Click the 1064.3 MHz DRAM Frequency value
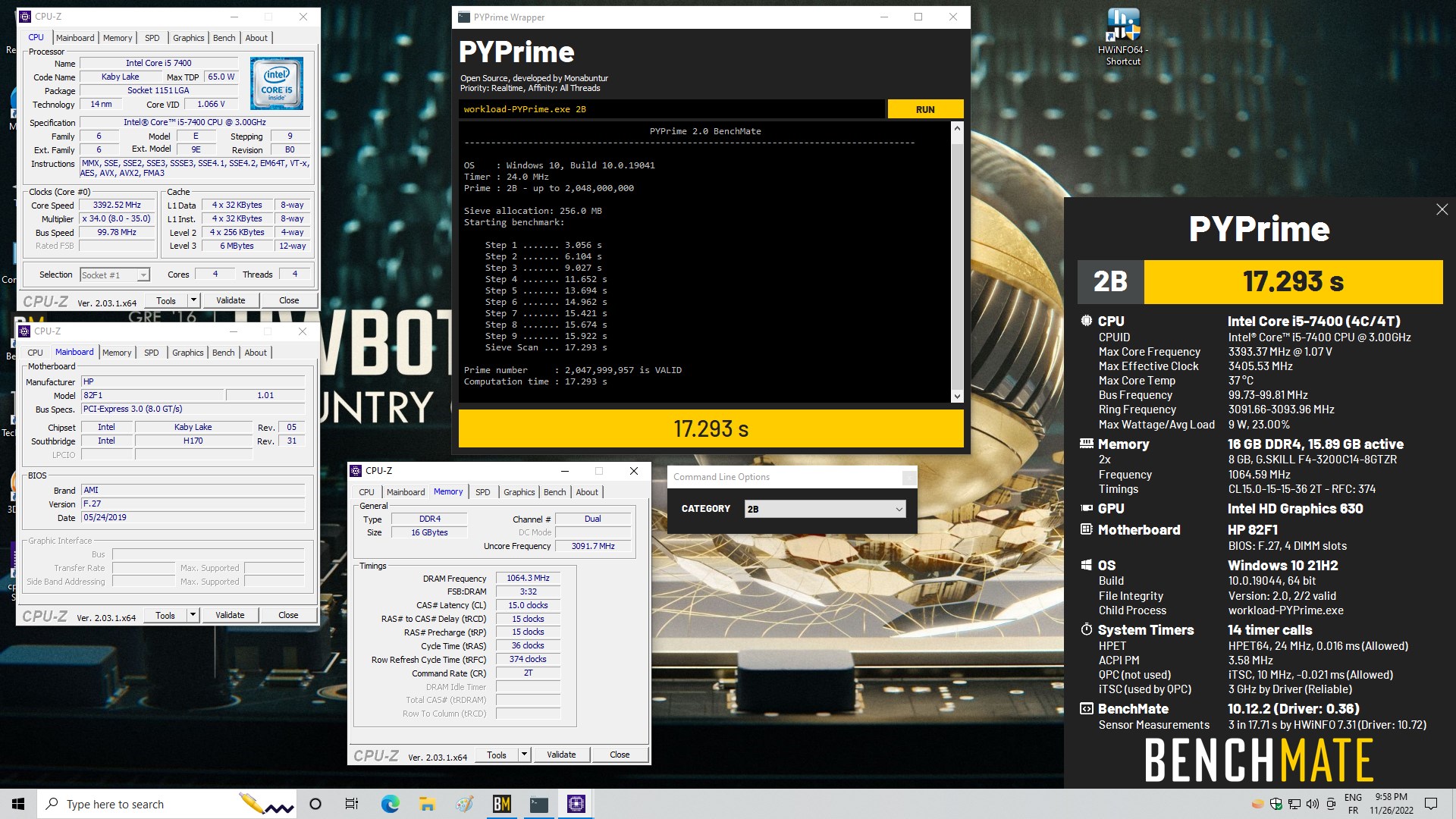The image size is (1456, 819). coord(528,578)
